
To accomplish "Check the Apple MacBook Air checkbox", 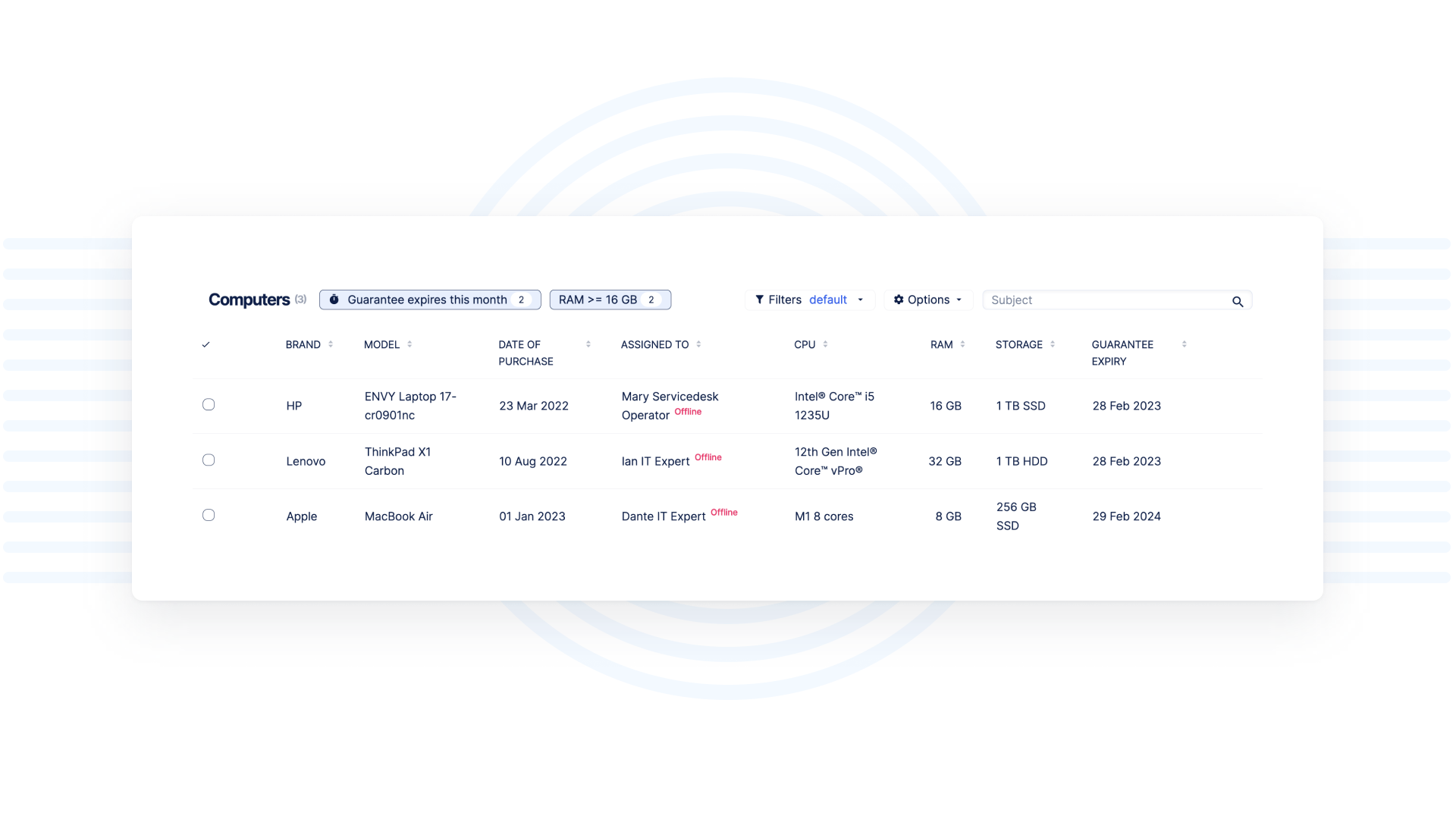I will 209,516.
